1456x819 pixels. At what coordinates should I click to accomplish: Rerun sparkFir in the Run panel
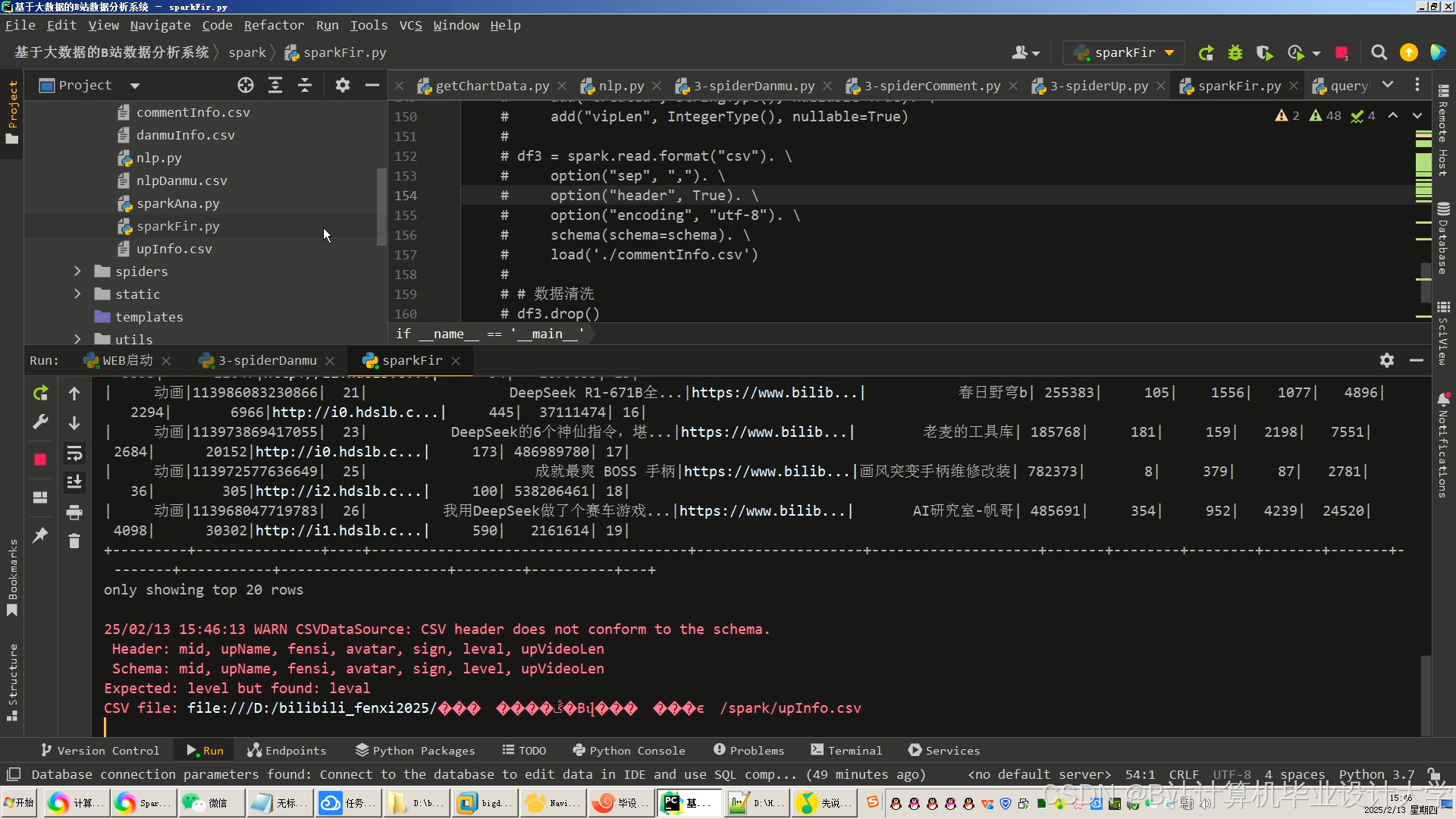[41, 393]
